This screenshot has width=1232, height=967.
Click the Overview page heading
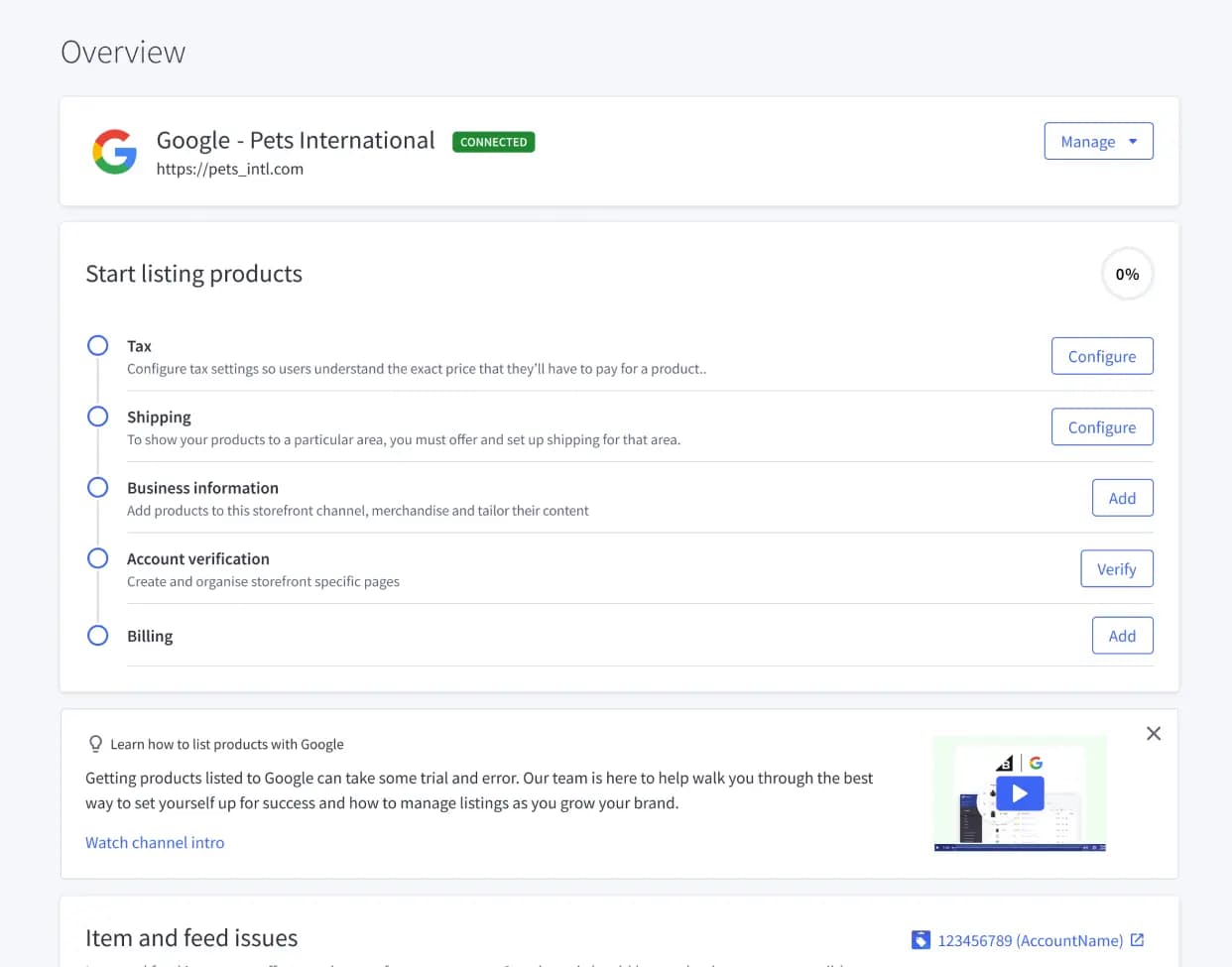pos(123,52)
